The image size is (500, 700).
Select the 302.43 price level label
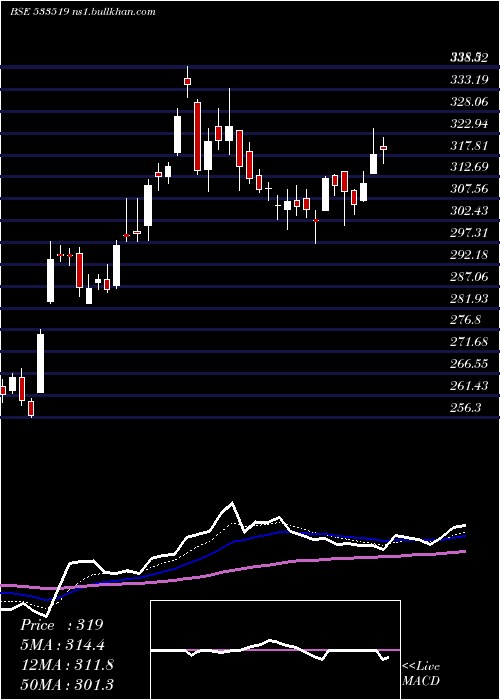469,211
